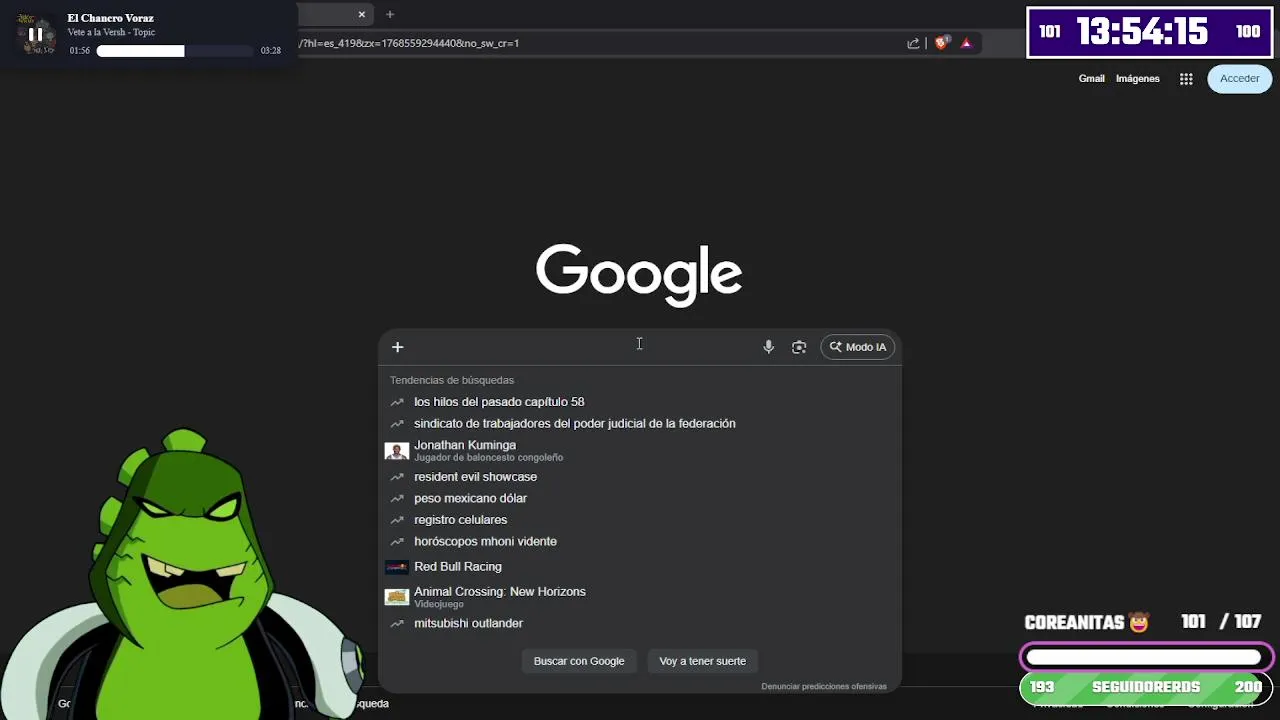The height and width of the screenshot is (720, 1280).
Task: Click trending arrow beside 'peso mexicano dólar'
Action: pos(397,498)
